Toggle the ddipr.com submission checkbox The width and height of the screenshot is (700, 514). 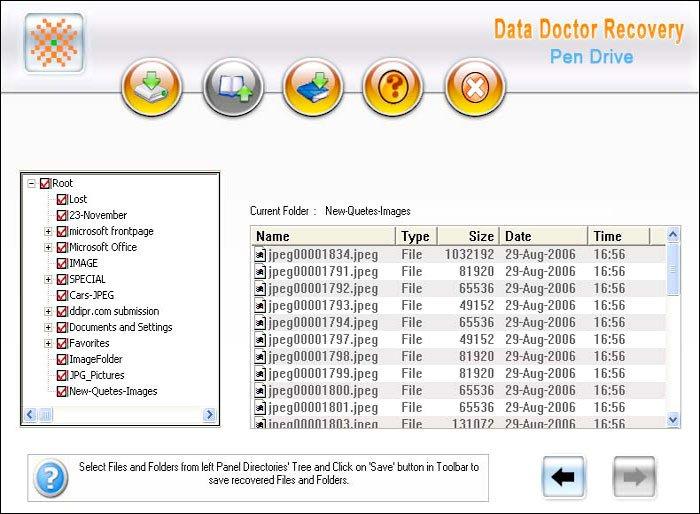(x=62, y=312)
